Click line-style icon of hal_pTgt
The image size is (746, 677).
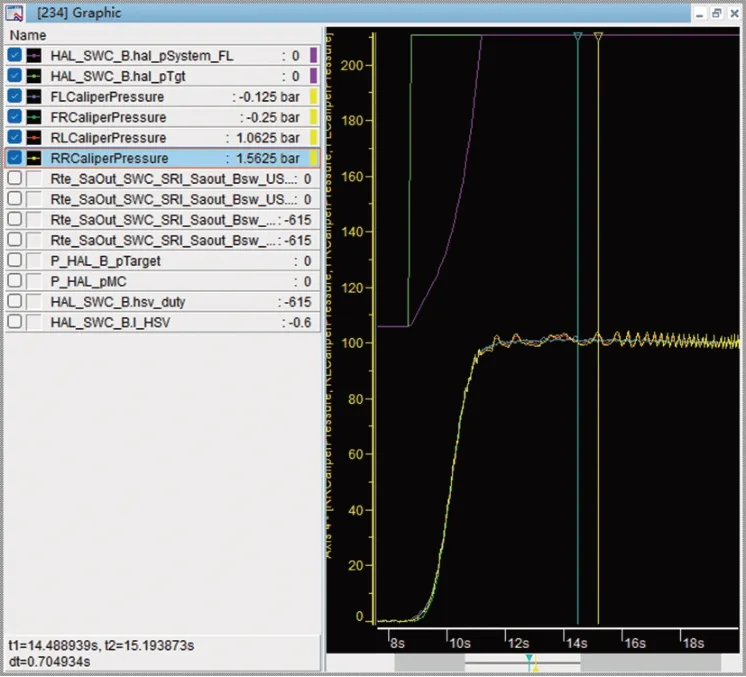pyautogui.click(x=34, y=76)
